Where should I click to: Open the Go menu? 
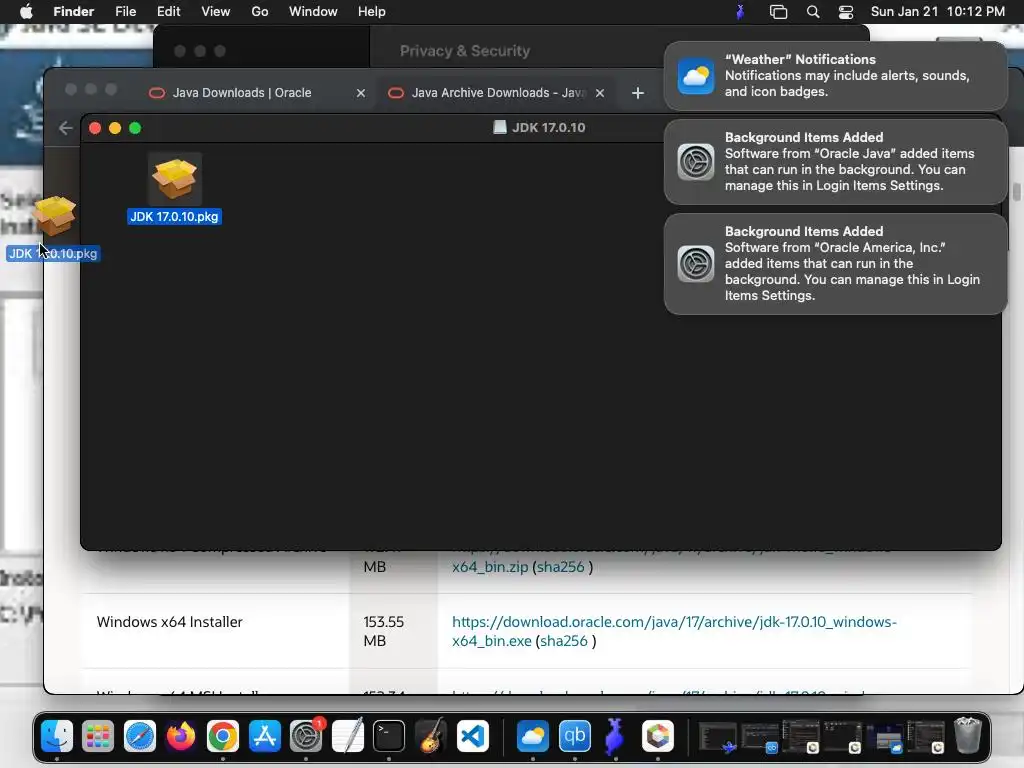pyautogui.click(x=260, y=12)
